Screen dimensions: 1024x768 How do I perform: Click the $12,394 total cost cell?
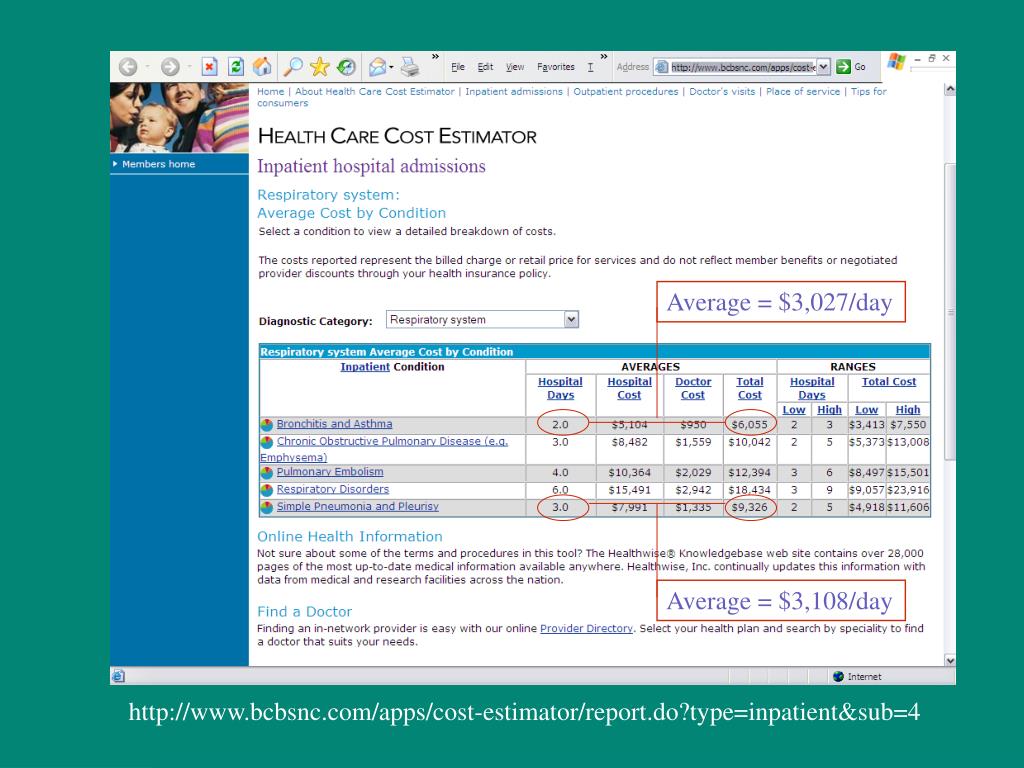point(749,472)
